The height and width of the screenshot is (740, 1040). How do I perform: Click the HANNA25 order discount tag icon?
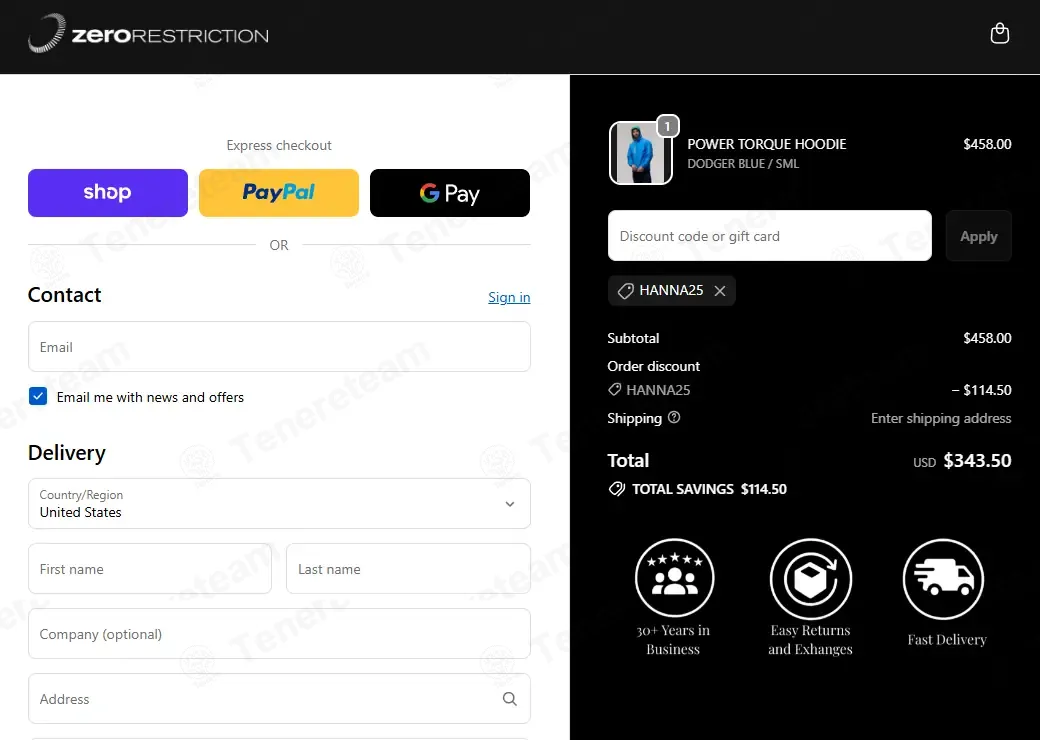coord(615,390)
